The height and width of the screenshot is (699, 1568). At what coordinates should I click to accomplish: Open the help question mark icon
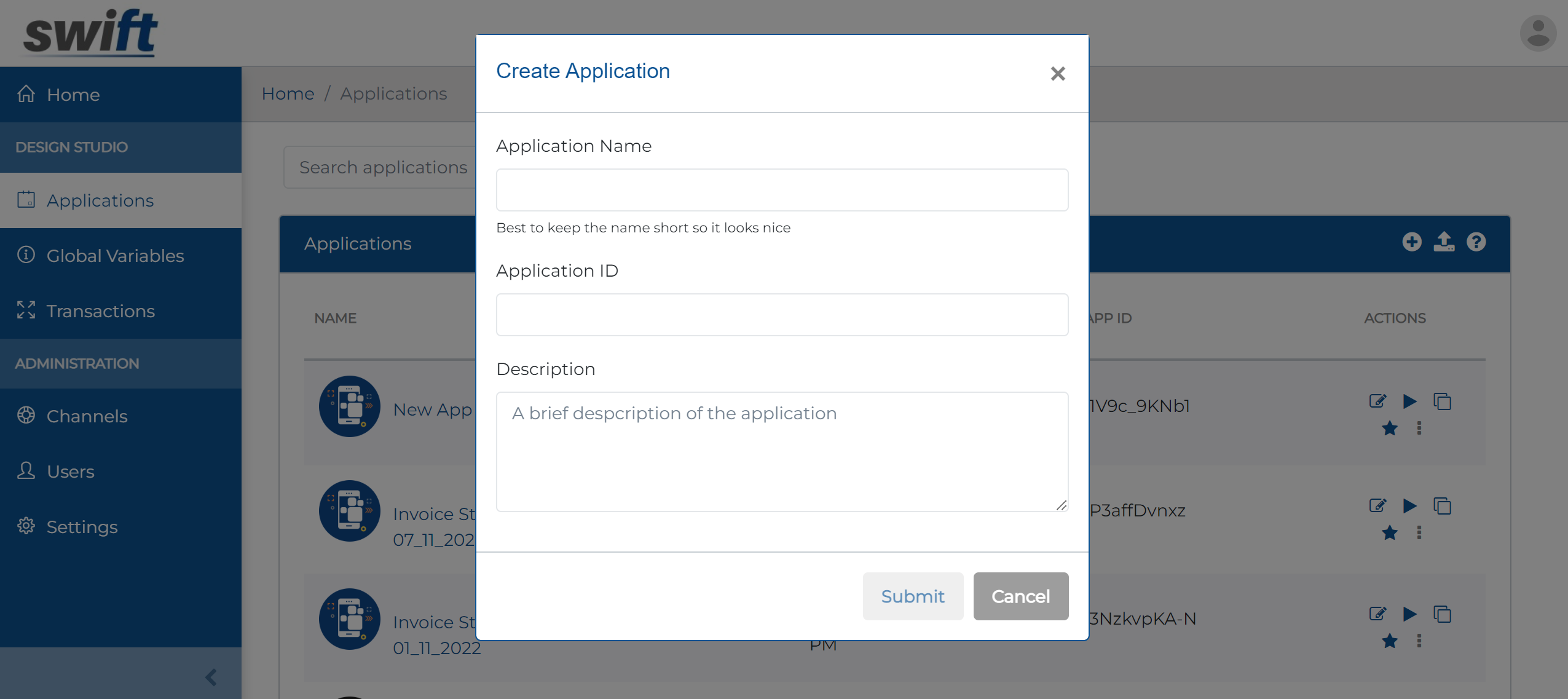point(1476,242)
